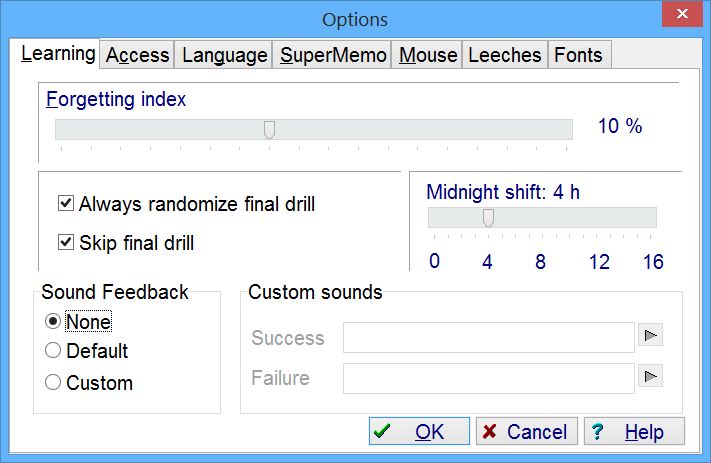Close the Options dialog window
711x463 pixels.
coord(681,15)
